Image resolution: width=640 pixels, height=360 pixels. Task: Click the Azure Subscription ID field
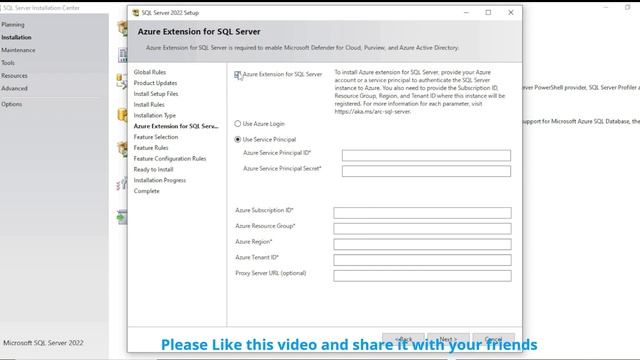[422, 213]
